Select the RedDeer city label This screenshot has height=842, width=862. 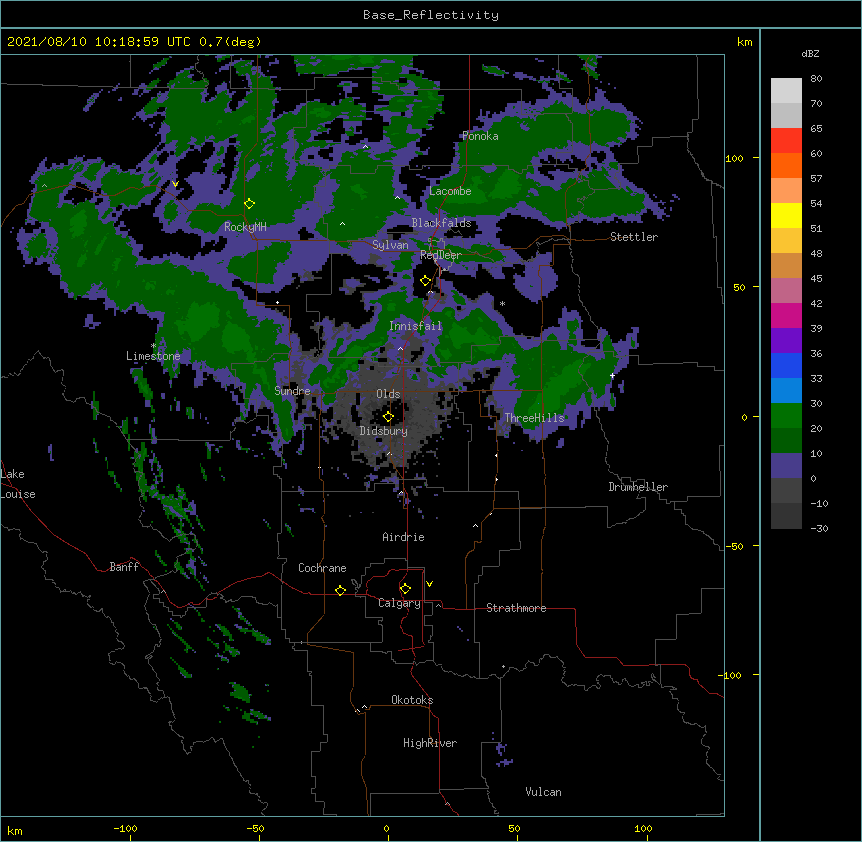tap(441, 255)
